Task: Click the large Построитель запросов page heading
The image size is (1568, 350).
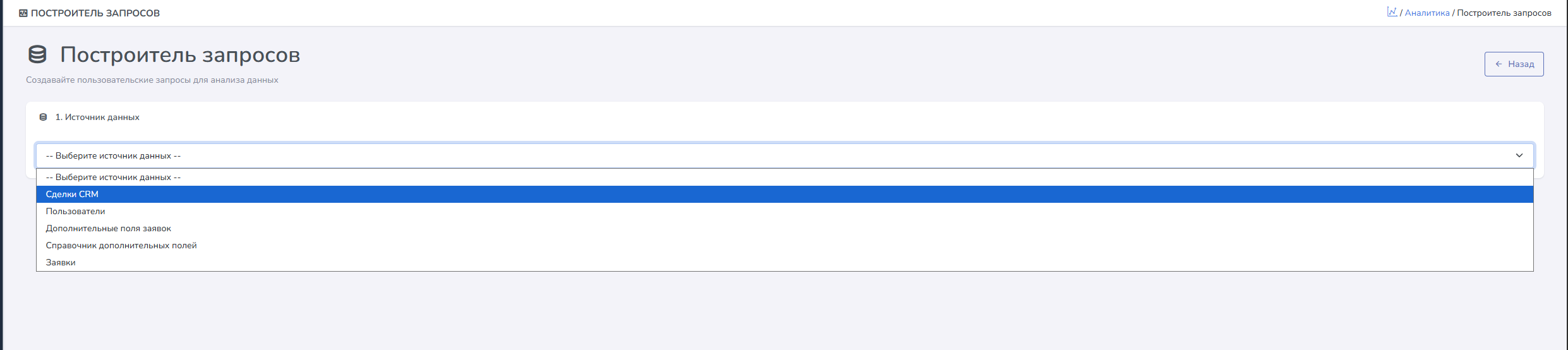Action: [x=180, y=55]
